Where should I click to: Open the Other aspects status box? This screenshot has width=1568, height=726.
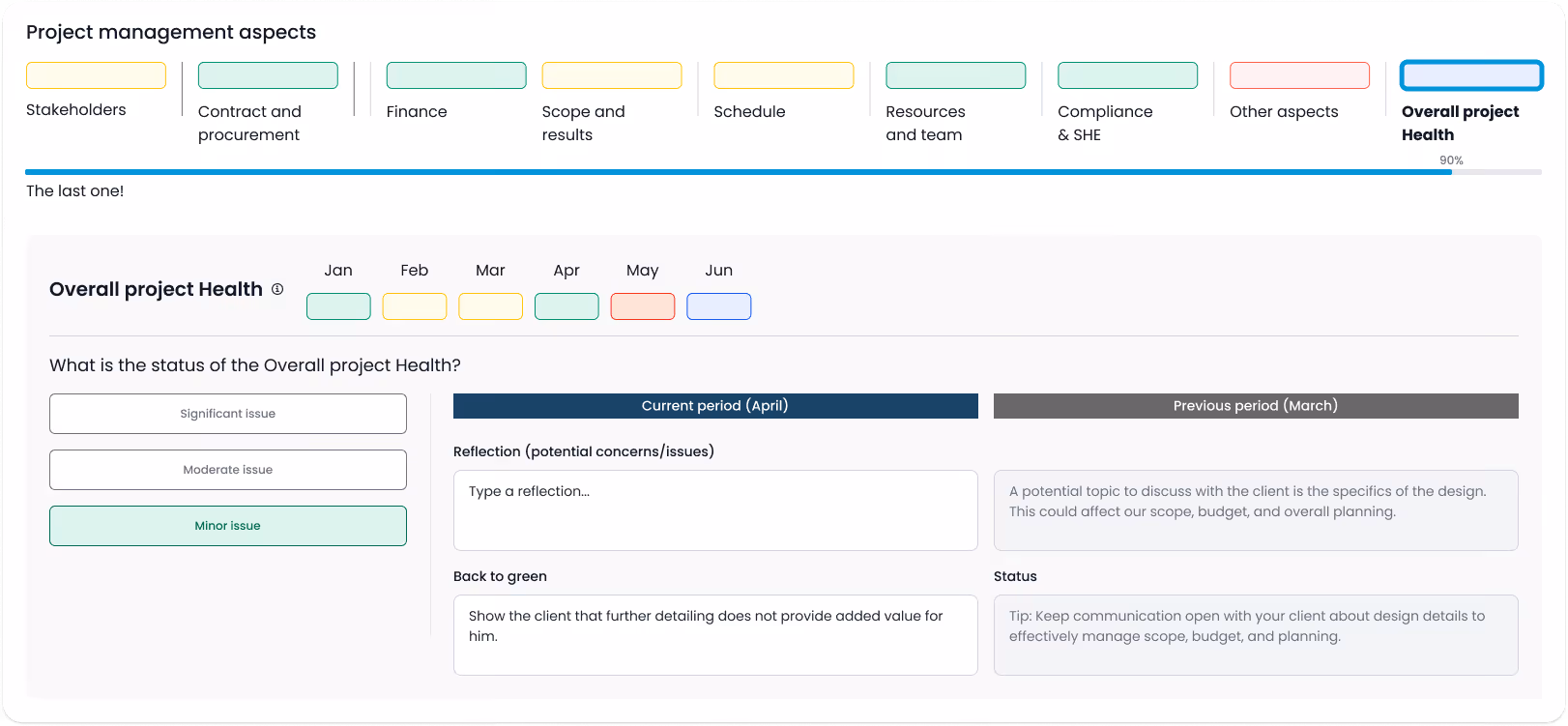(1300, 75)
